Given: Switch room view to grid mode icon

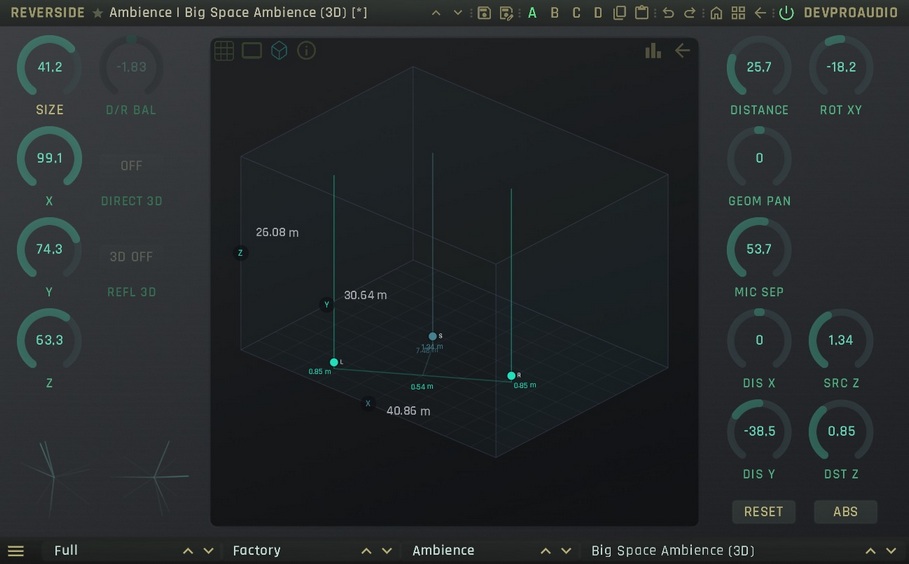Looking at the screenshot, I should [224, 51].
